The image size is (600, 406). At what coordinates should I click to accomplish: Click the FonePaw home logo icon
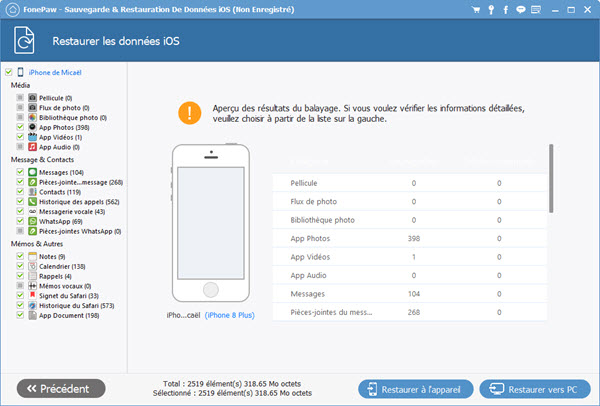pyautogui.click(x=13, y=10)
